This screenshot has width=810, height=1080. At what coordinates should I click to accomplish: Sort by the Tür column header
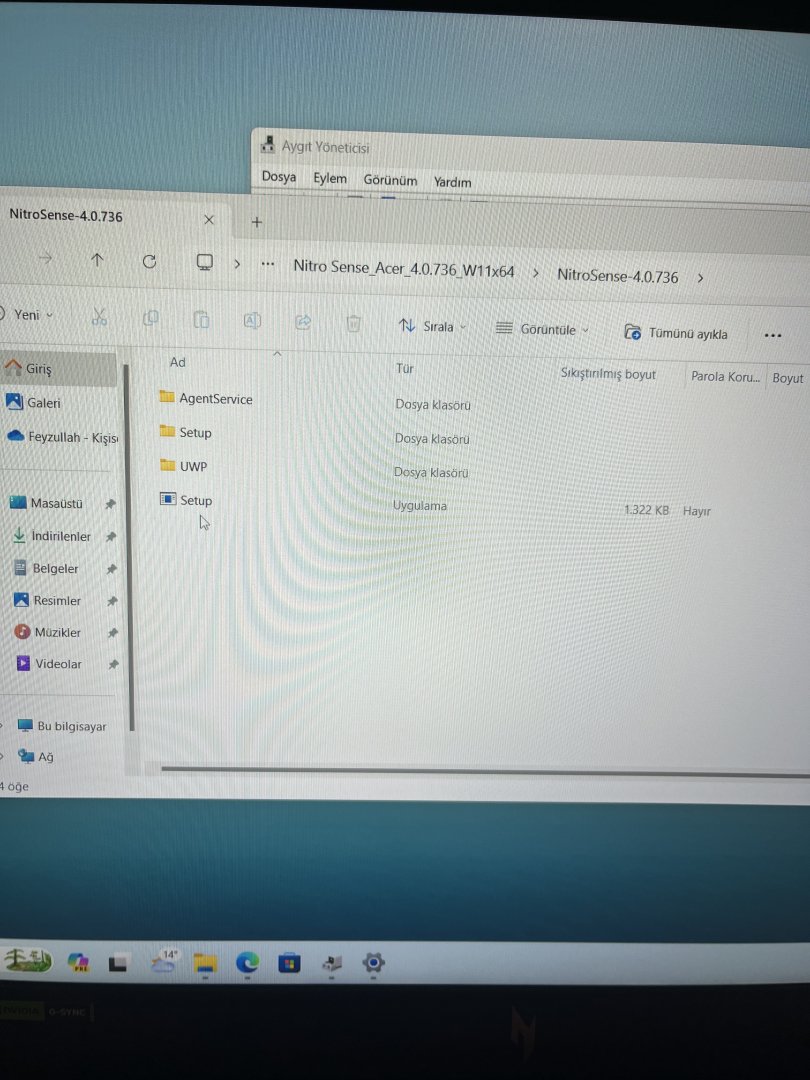[x=404, y=368]
